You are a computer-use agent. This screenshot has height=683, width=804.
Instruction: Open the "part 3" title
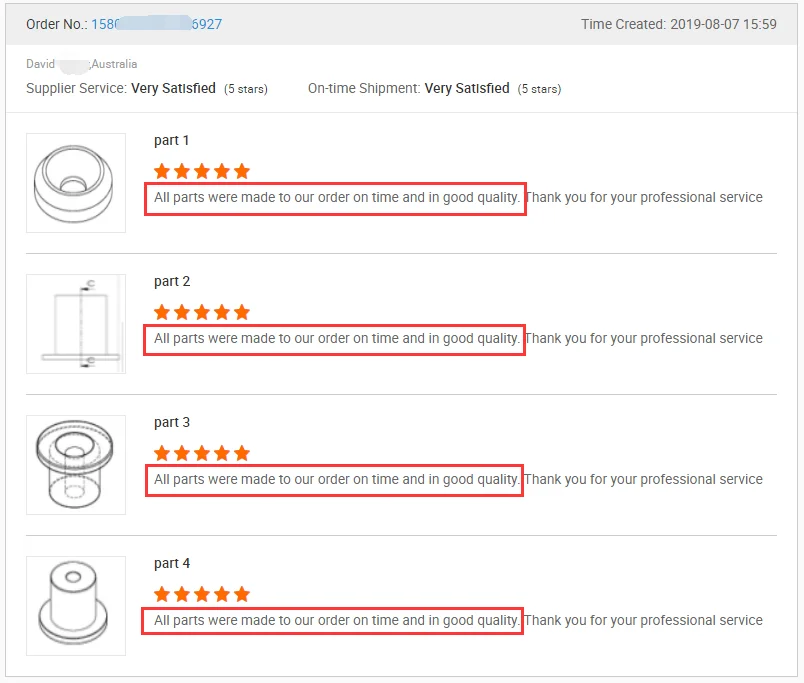point(172,423)
